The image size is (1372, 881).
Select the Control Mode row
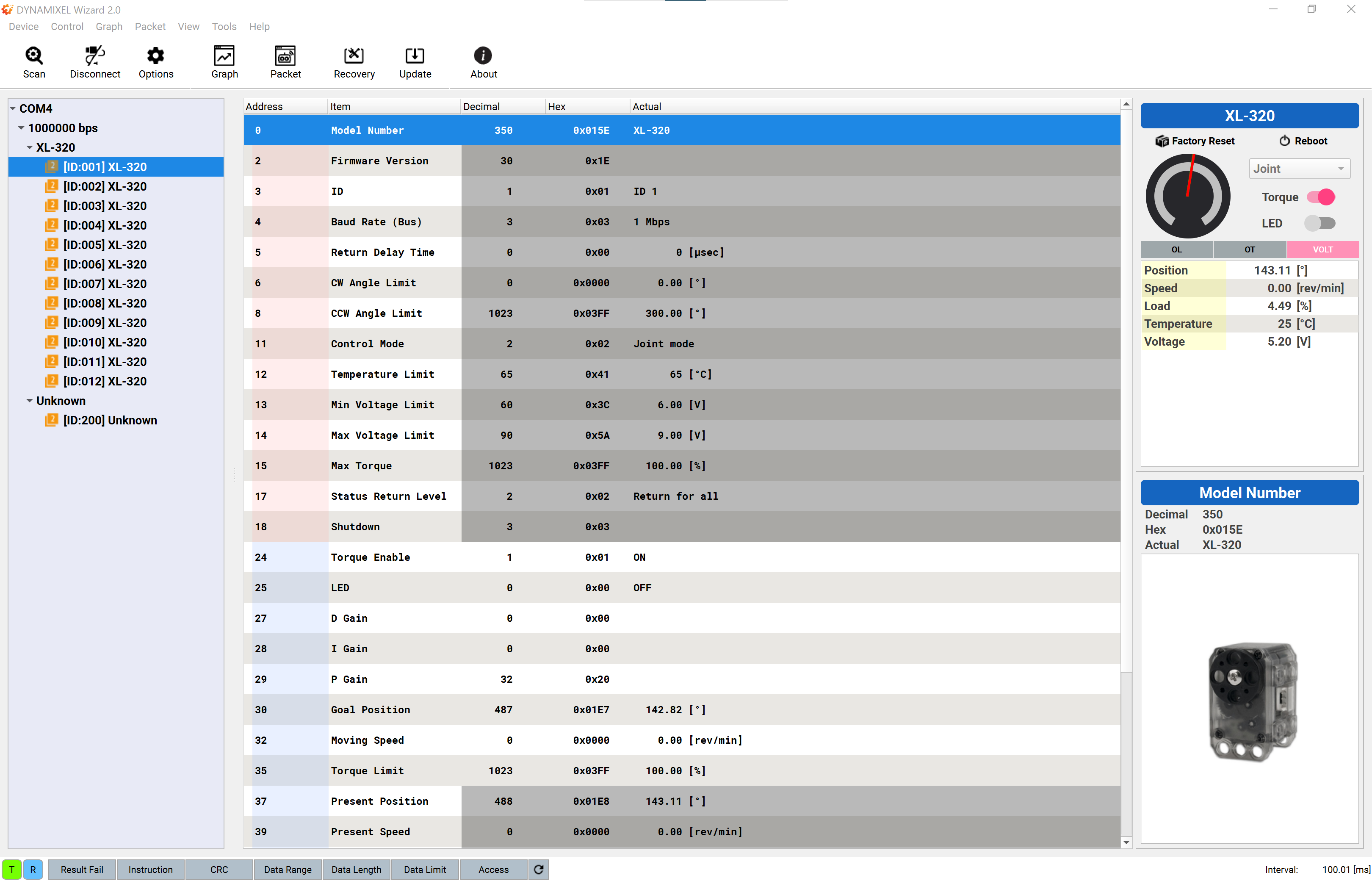[682, 344]
